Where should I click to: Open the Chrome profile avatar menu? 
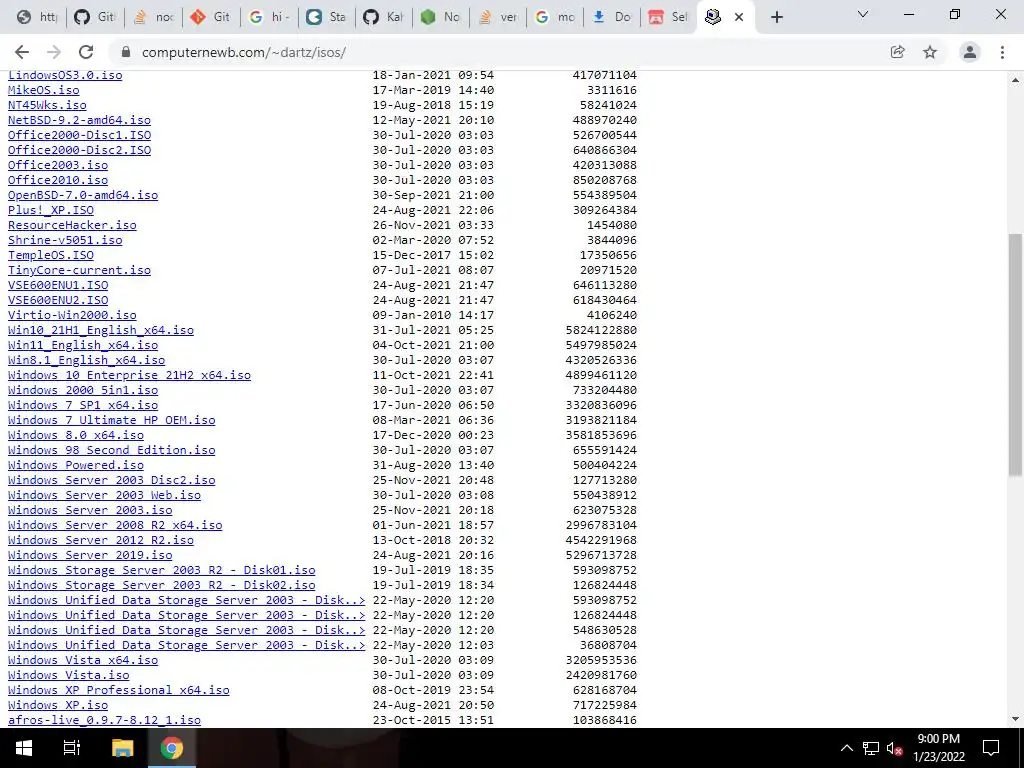click(x=970, y=52)
